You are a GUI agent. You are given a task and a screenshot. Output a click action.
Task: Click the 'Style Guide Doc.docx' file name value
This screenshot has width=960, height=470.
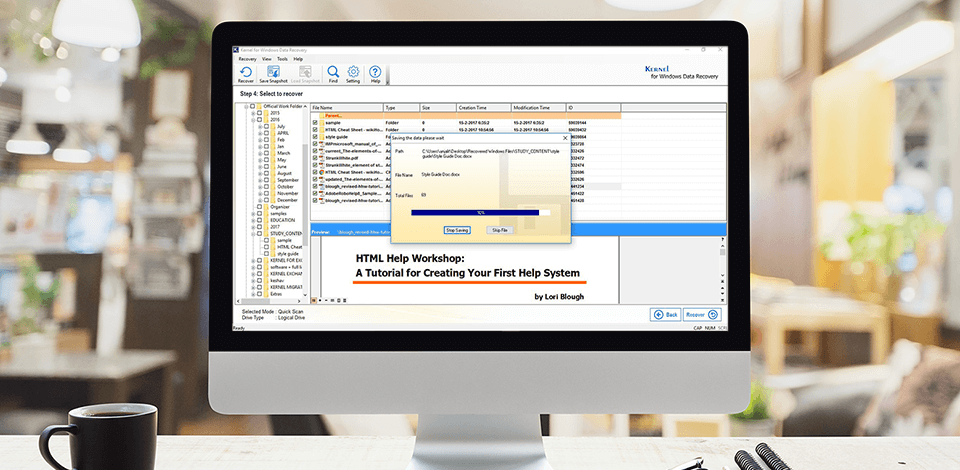[441, 174]
